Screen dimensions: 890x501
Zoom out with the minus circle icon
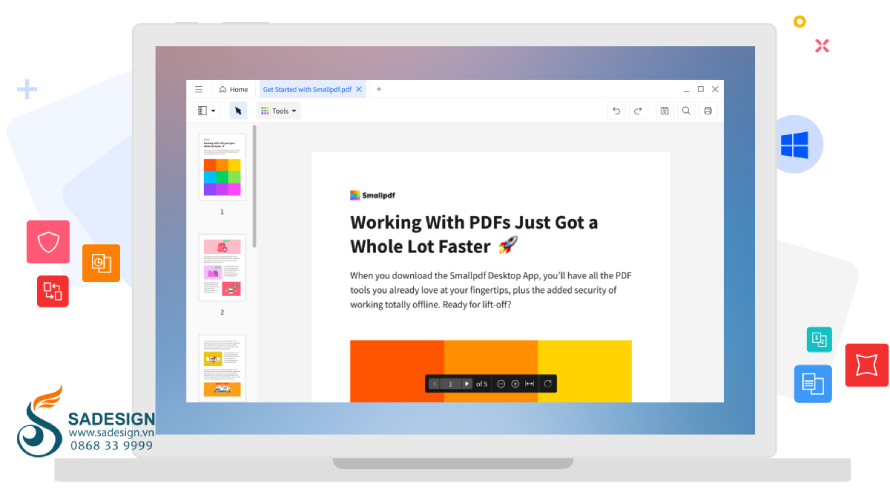tap(501, 384)
